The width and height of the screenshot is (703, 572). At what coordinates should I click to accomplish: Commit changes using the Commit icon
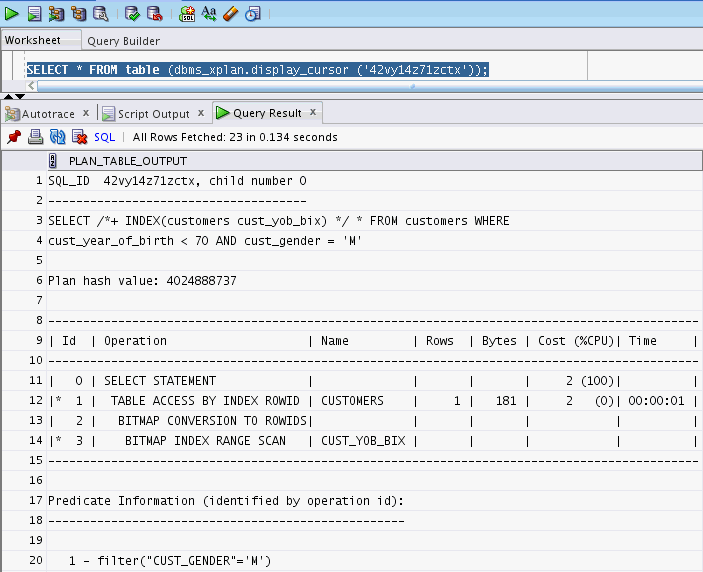click(132, 14)
